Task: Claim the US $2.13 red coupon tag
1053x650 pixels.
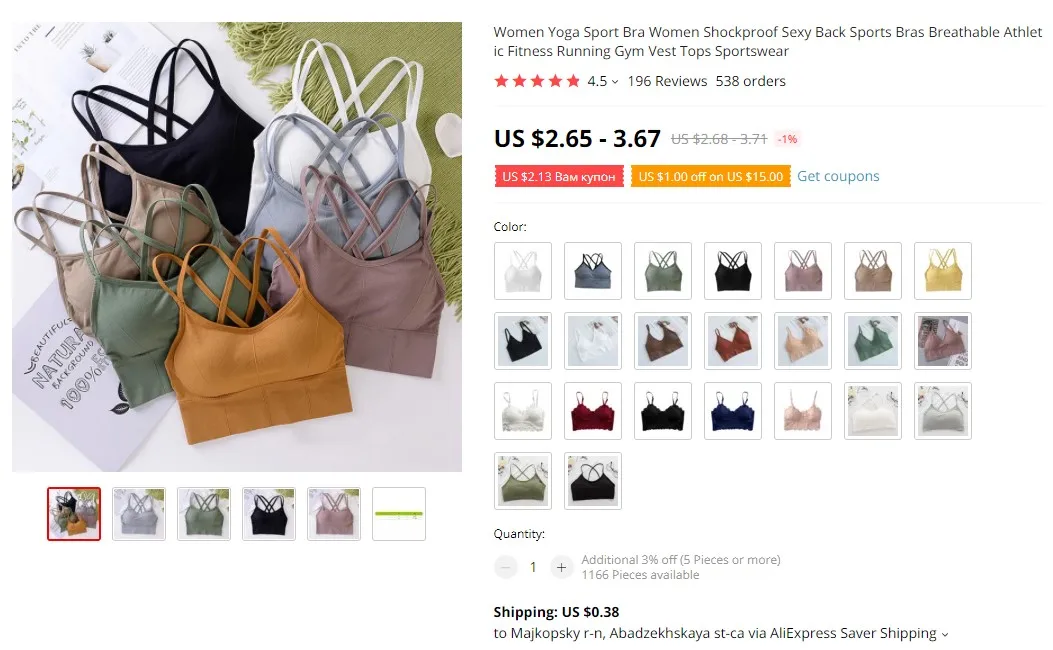Action: [559, 177]
